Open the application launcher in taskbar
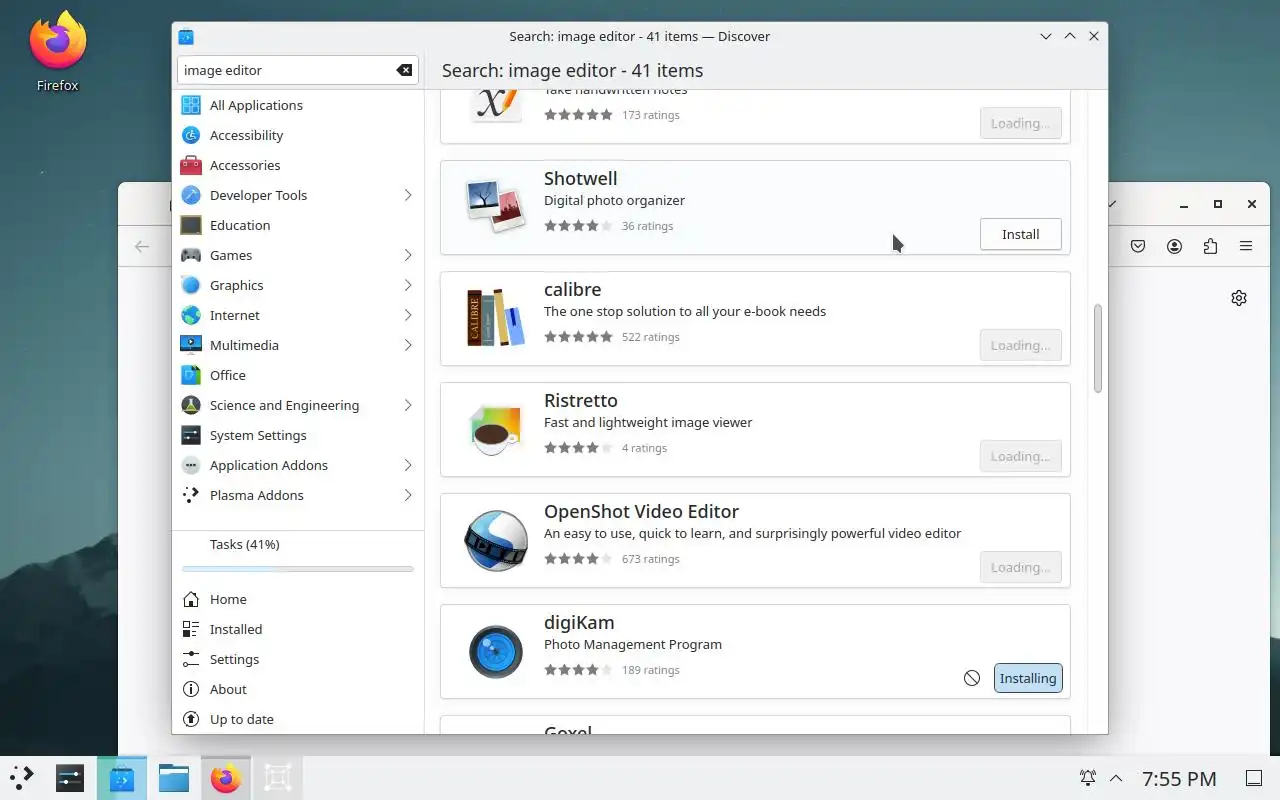This screenshot has height=800, width=1280. pyautogui.click(x=22, y=777)
